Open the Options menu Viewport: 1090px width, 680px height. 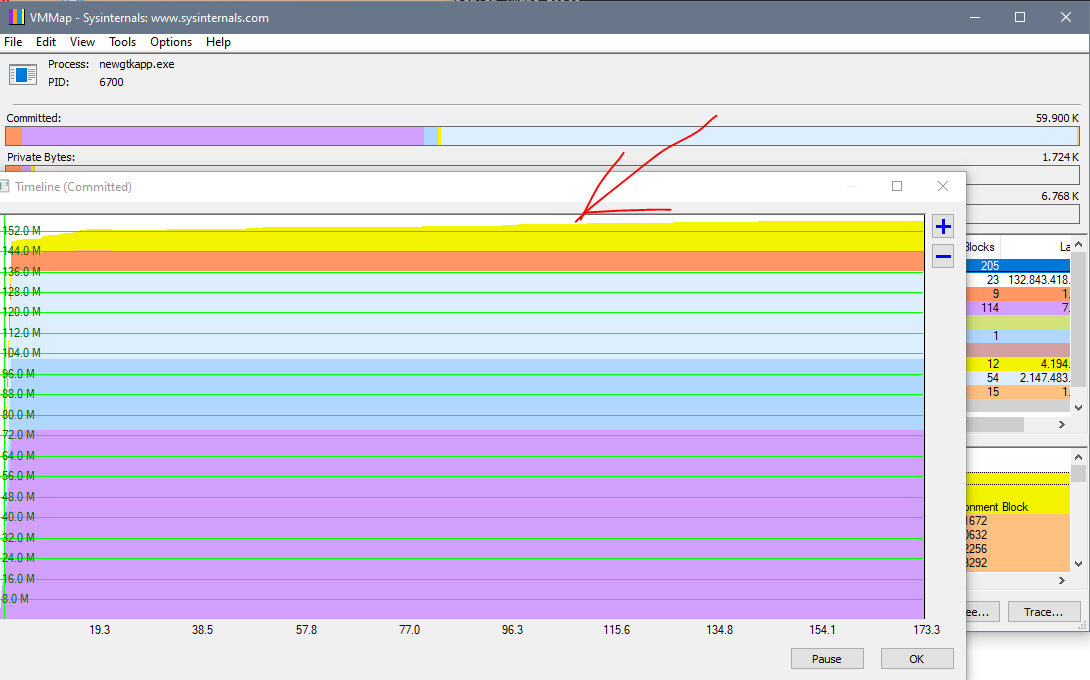click(170, 42)
